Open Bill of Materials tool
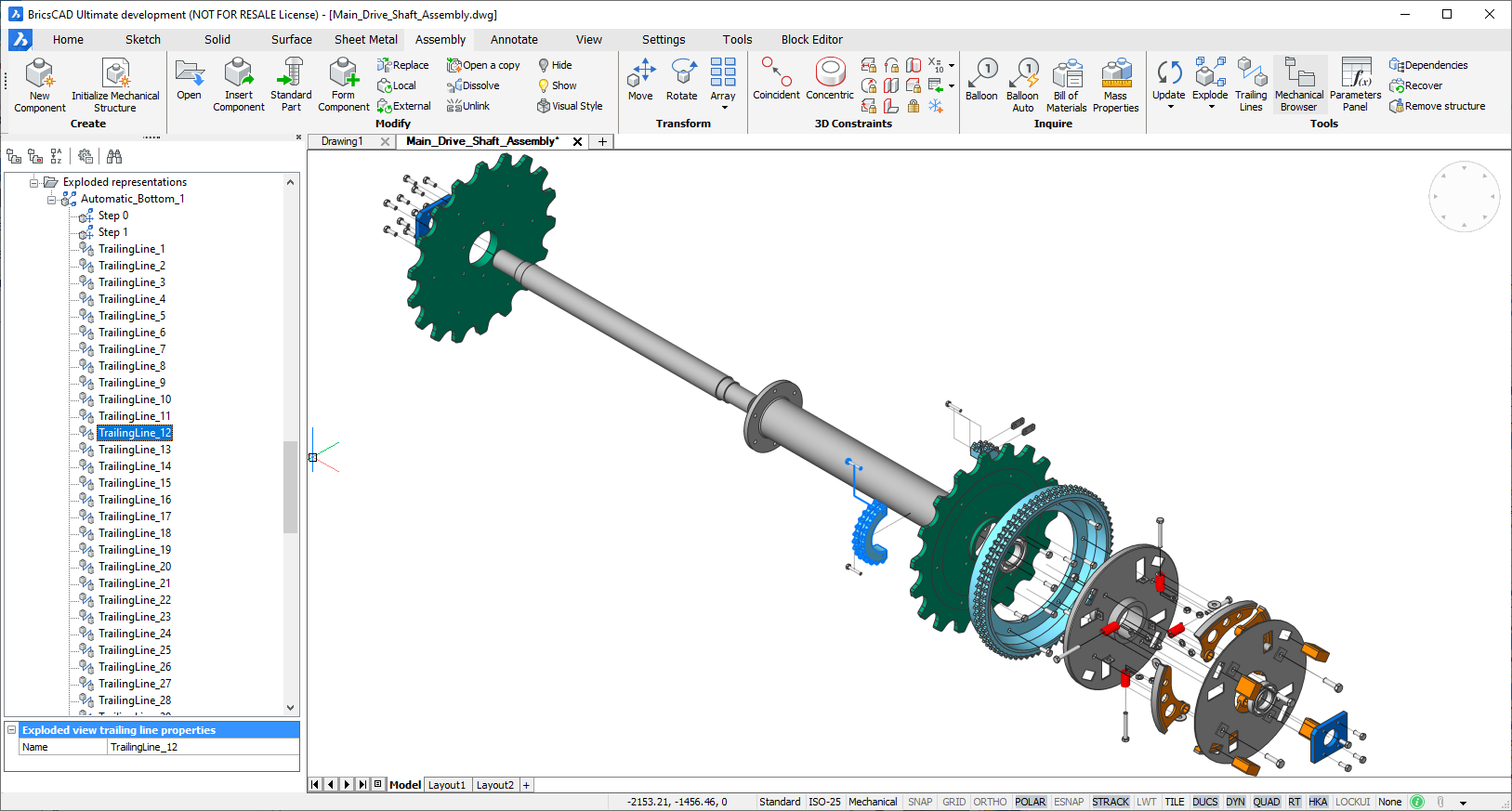 [x=1067, y=74]
